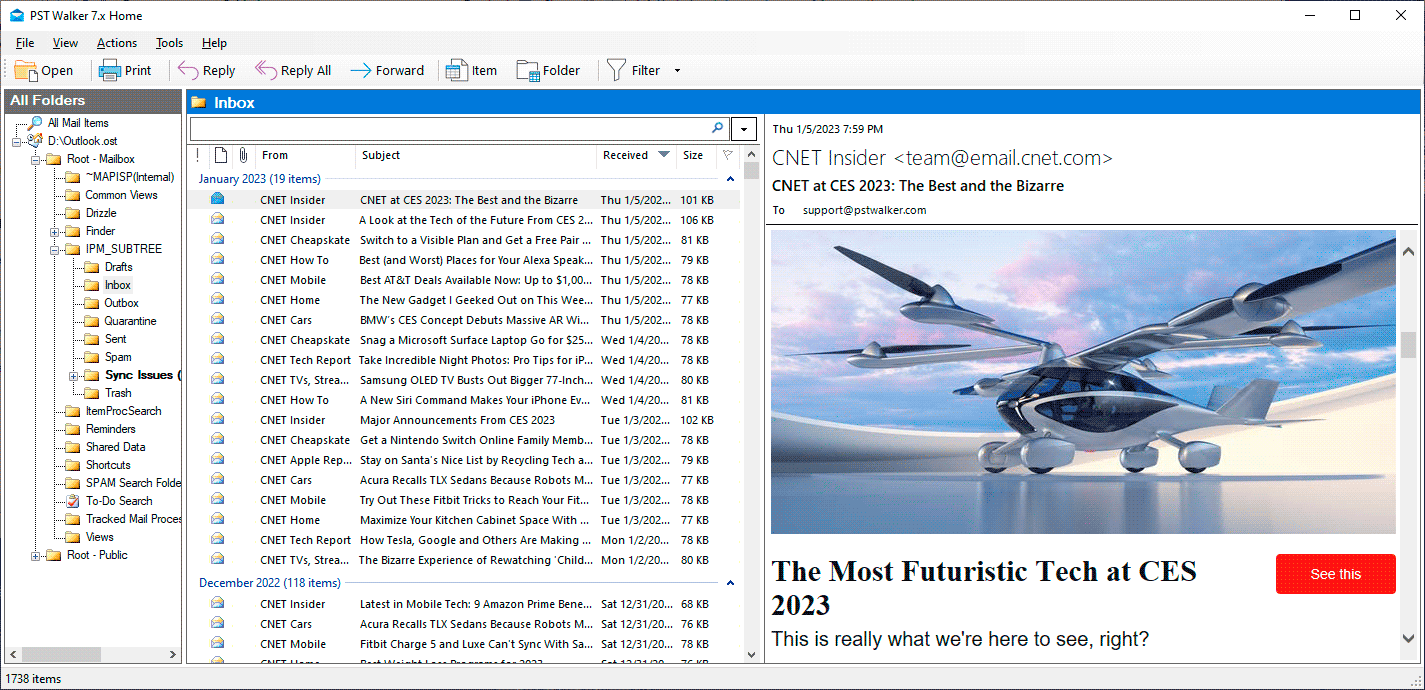This screenshot has width=1425, height=690.
Task: Click the Sent folder icon
Action: pos(92,339)
